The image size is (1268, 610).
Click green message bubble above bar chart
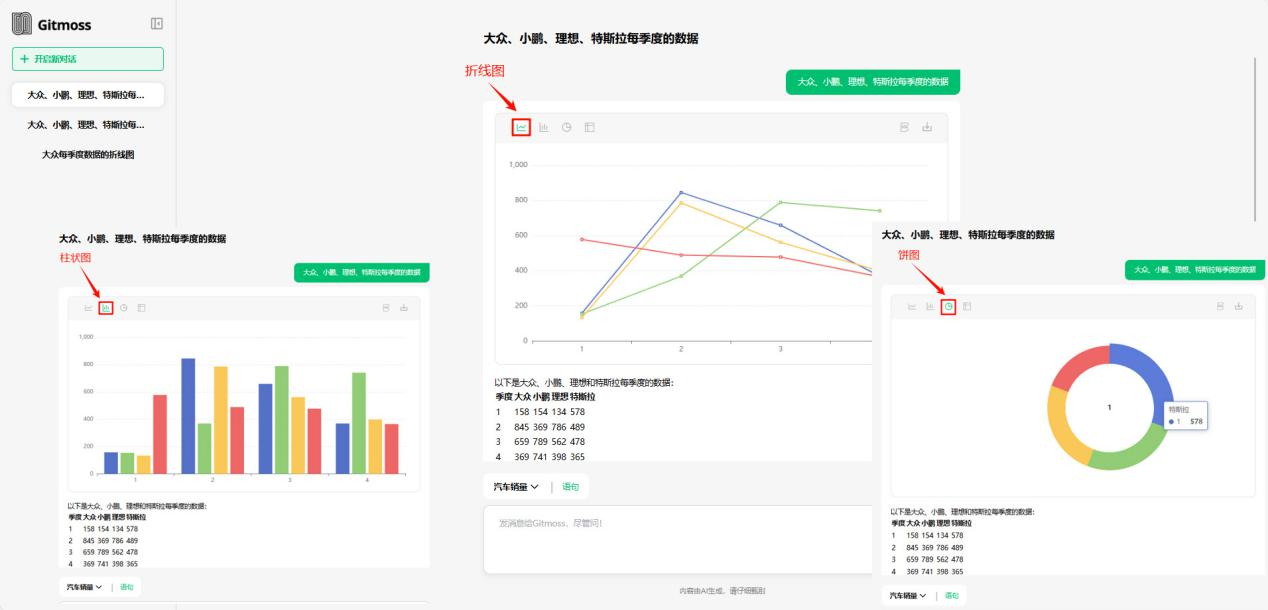(362, 272)
